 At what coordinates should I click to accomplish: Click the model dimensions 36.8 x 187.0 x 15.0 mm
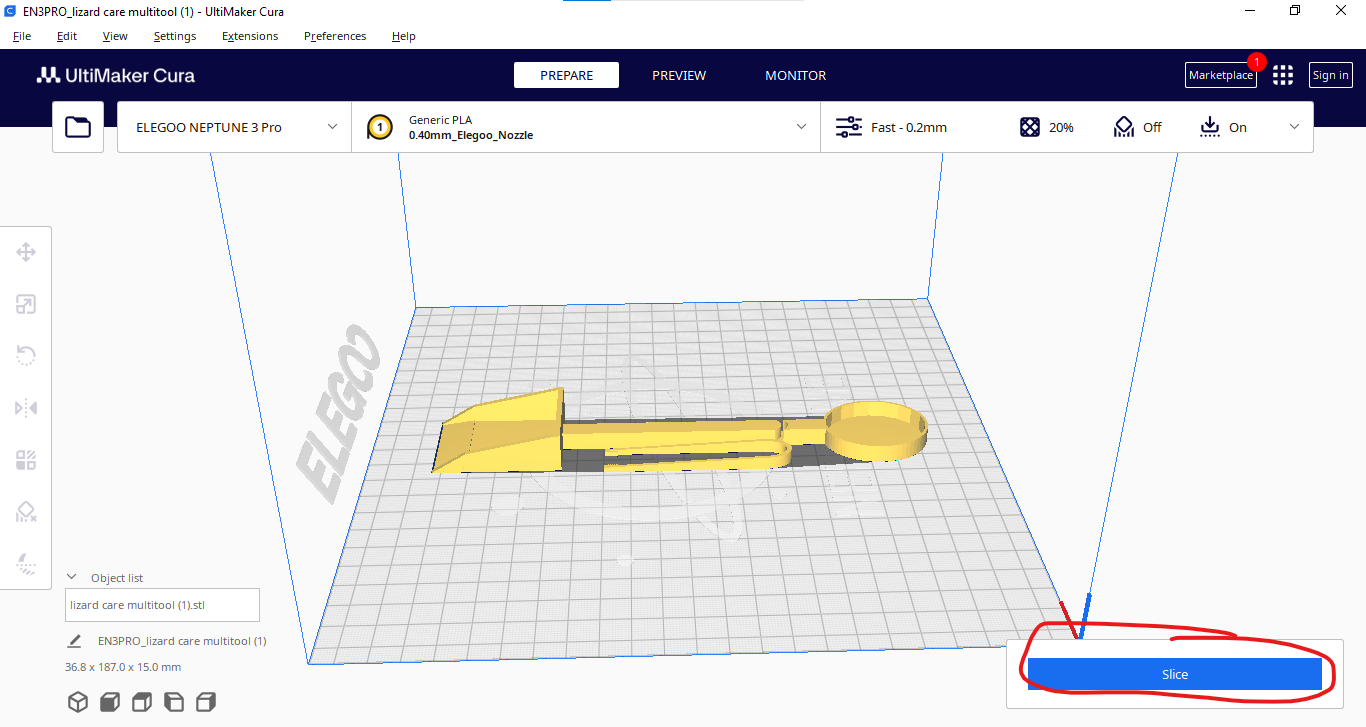coord(123,667)
